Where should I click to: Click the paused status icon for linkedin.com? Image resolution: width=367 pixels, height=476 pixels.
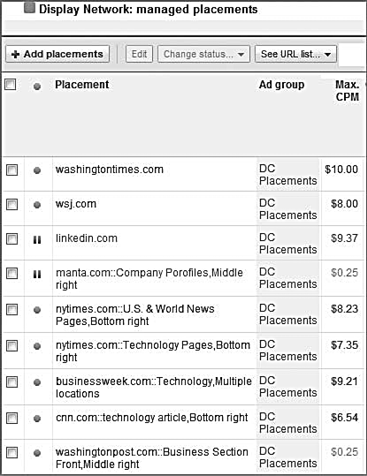click(x=37, y=240)
